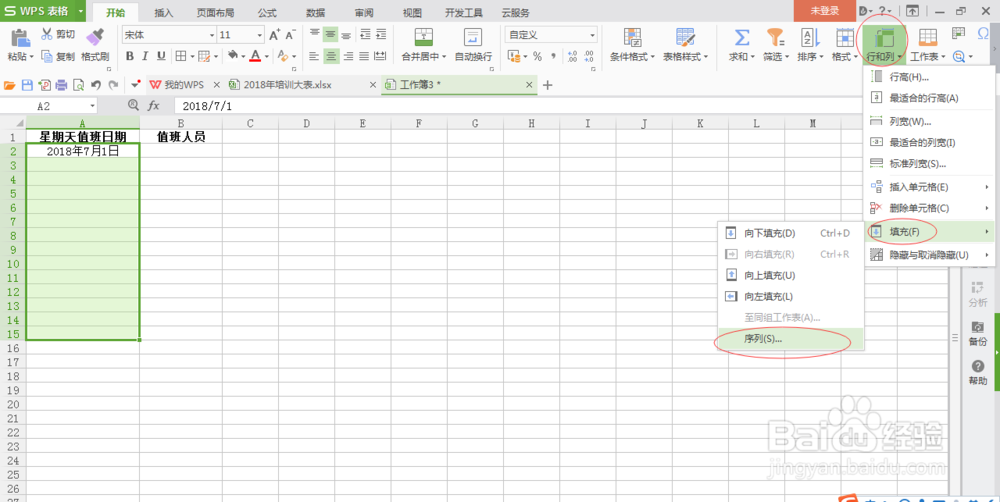1000x502 pixels.
Task: Click the print icon in quick toolbar
Action: [x=61, y=85]
